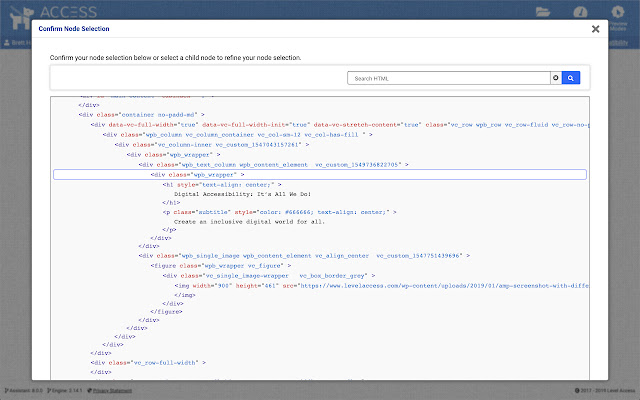This screenshot has width=640, height=400.
Task: Select the h1 text-align center node
Action: pyautogui.click(x=222, y=184)
